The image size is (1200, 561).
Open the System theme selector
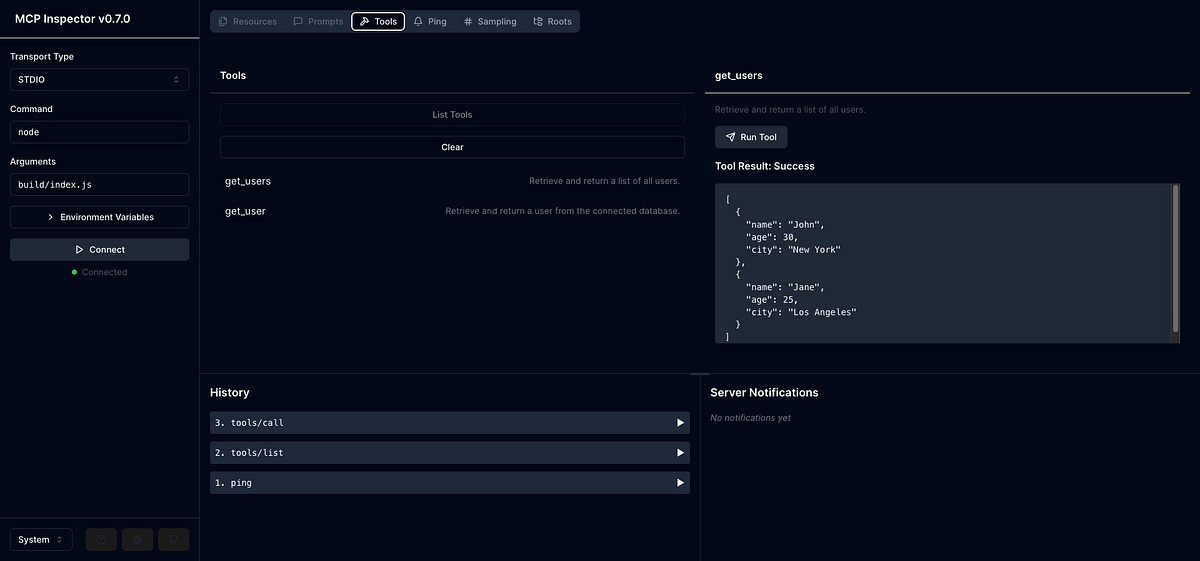[x=41, y=540]
